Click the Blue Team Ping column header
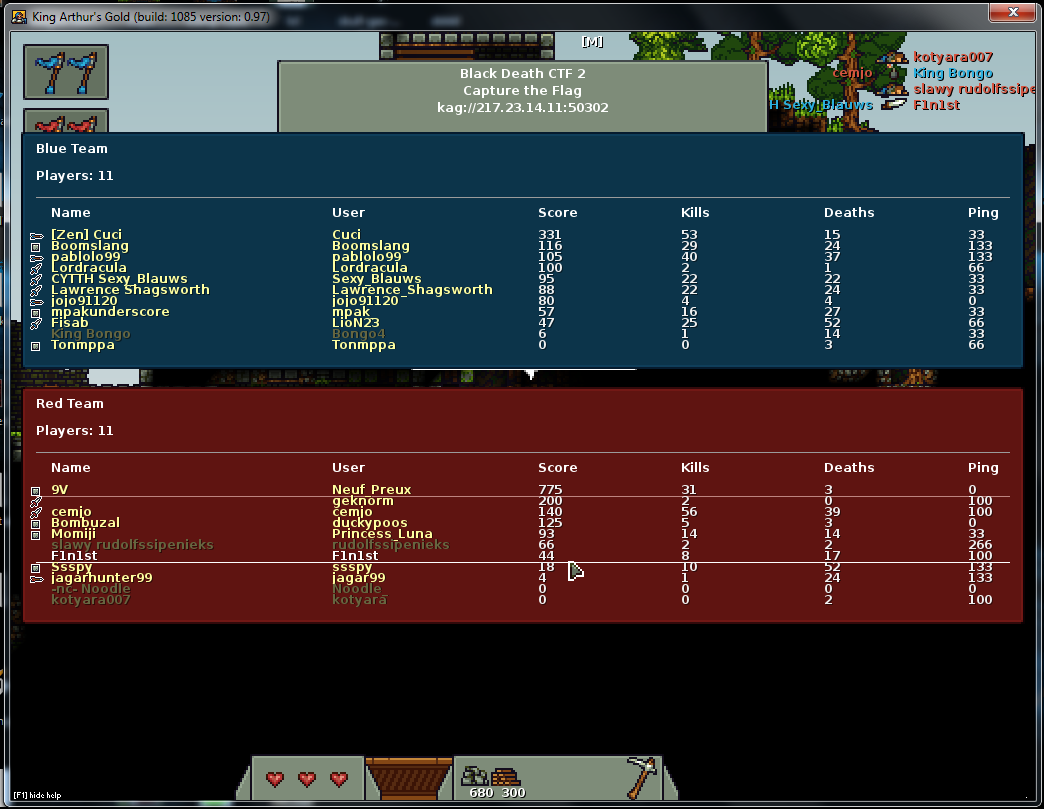 click(x=983, y=212)
